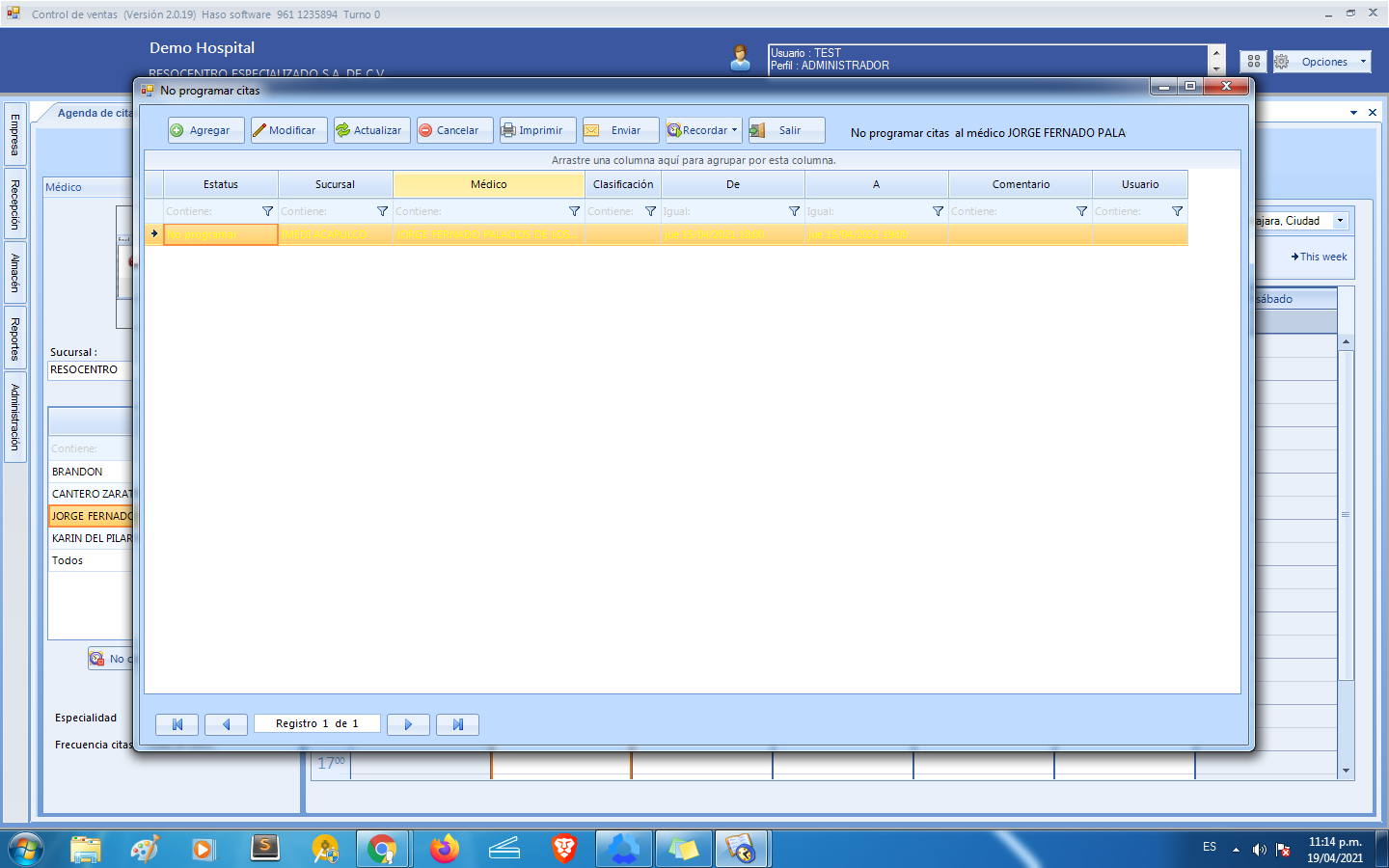Jump to the last record
Viewport: 1389px width, 868px height.
point(457,724)
